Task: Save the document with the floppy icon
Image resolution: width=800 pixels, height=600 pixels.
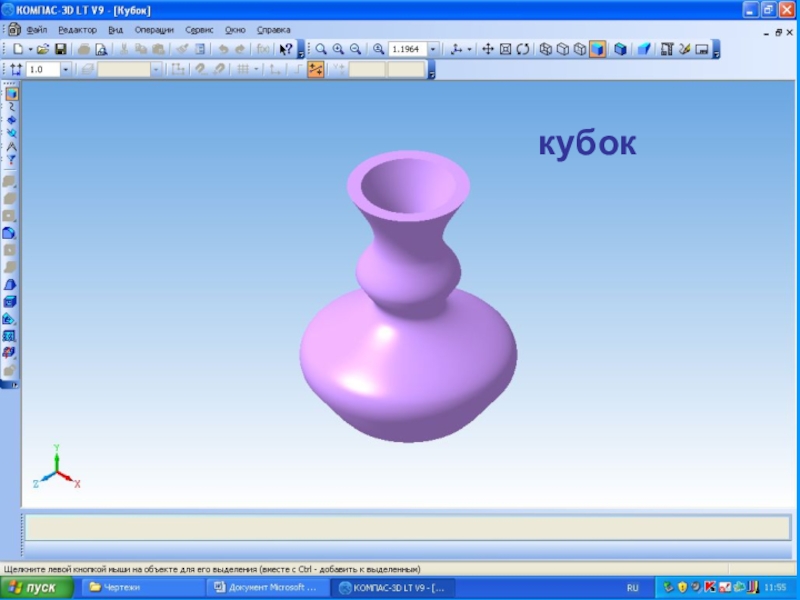Action: [60, 49]
